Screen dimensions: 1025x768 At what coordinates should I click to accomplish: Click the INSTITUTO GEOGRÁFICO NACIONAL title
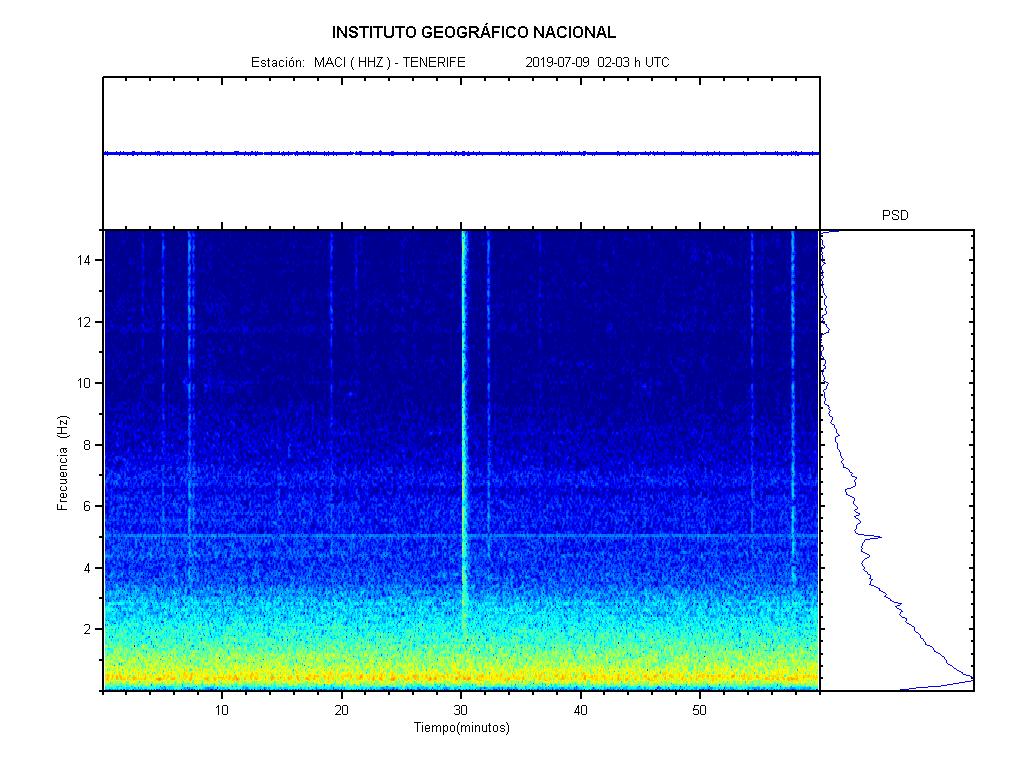(x=474, y=32)
